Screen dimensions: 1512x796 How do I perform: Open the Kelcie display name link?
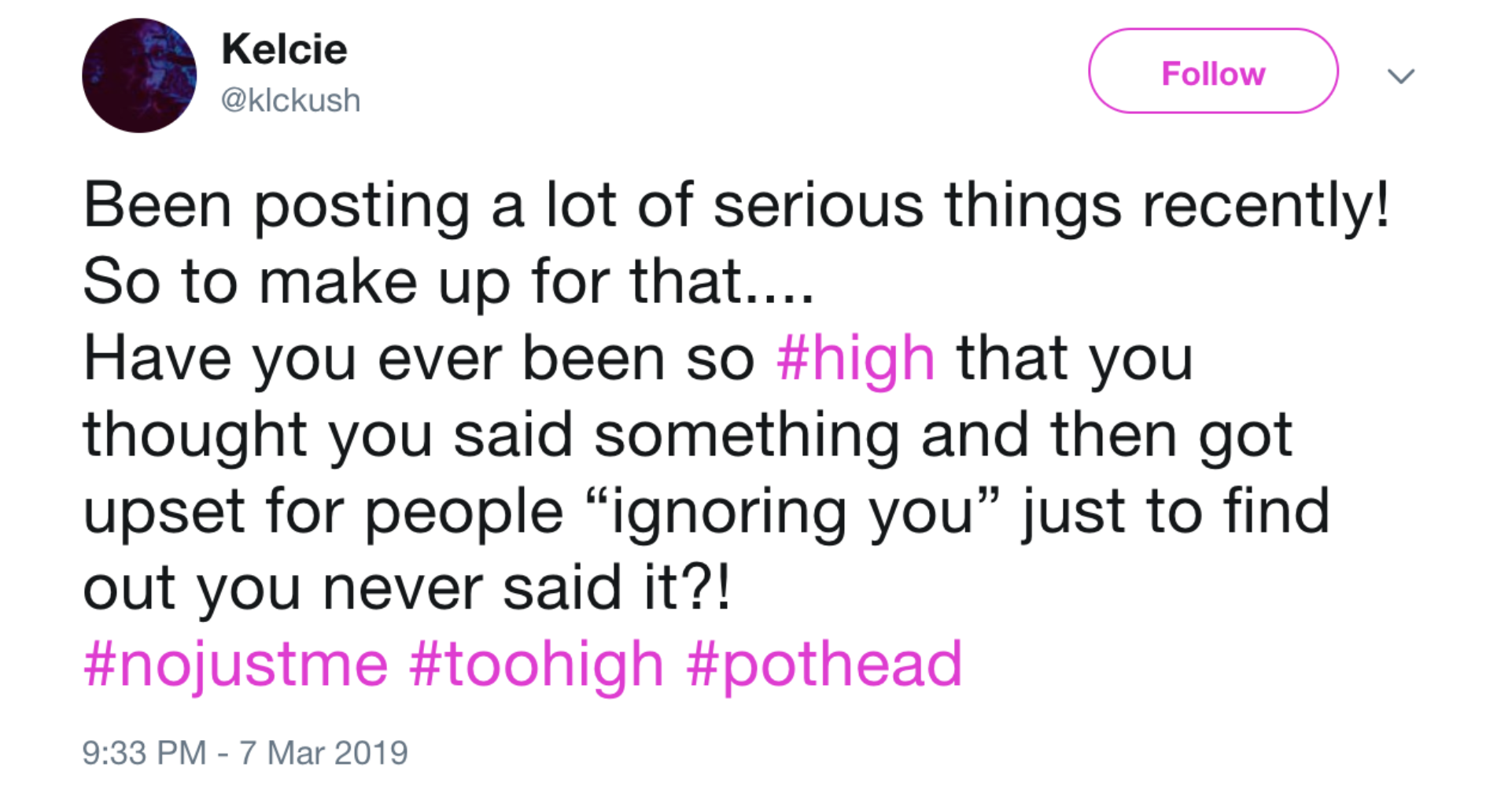(284, 50)
